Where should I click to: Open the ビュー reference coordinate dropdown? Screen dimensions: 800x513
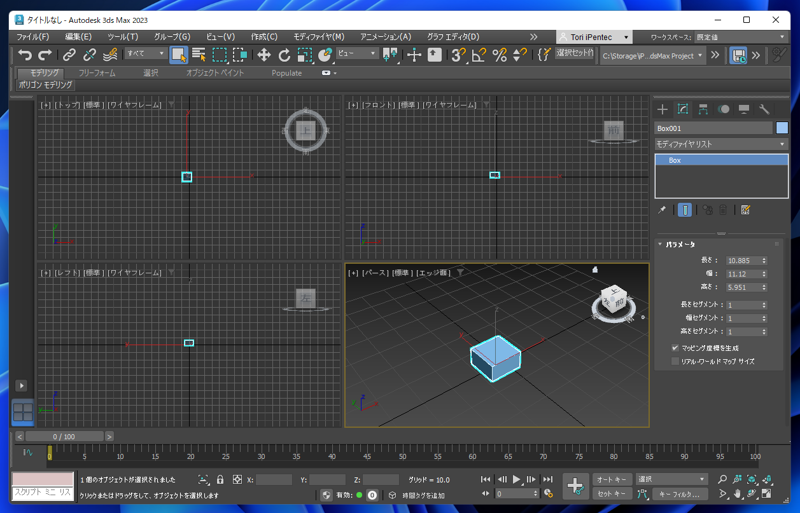[x=357, y=53]
